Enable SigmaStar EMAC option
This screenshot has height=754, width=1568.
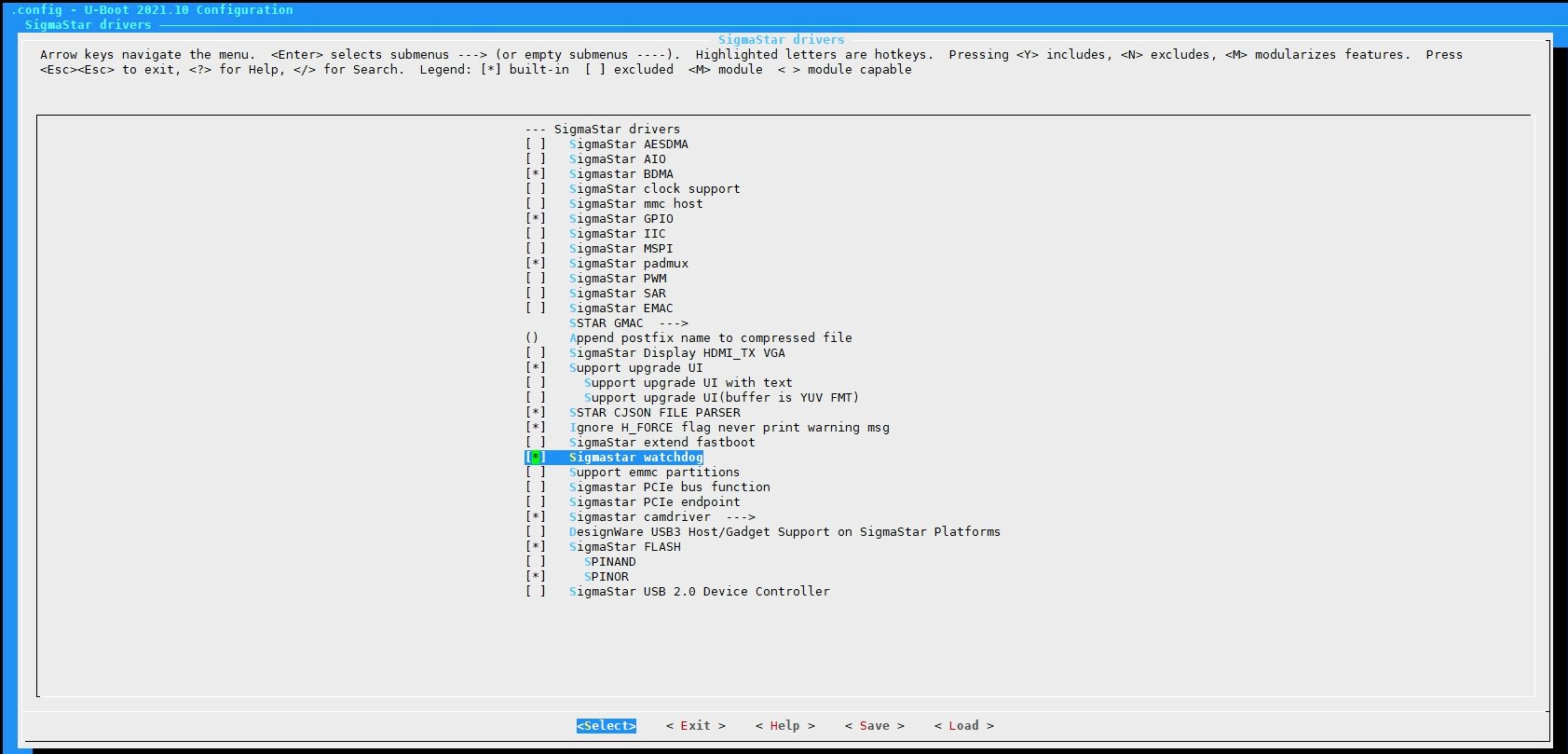[599, 308]
